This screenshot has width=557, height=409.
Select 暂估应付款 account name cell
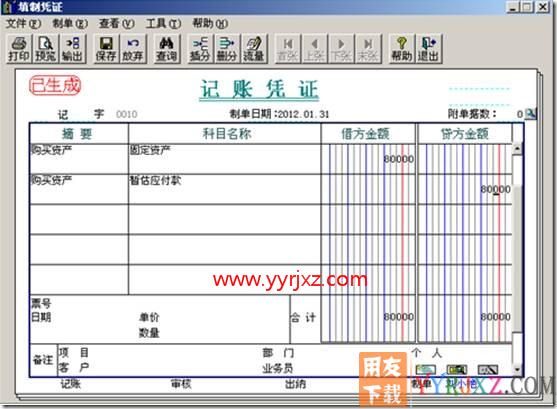225,189
